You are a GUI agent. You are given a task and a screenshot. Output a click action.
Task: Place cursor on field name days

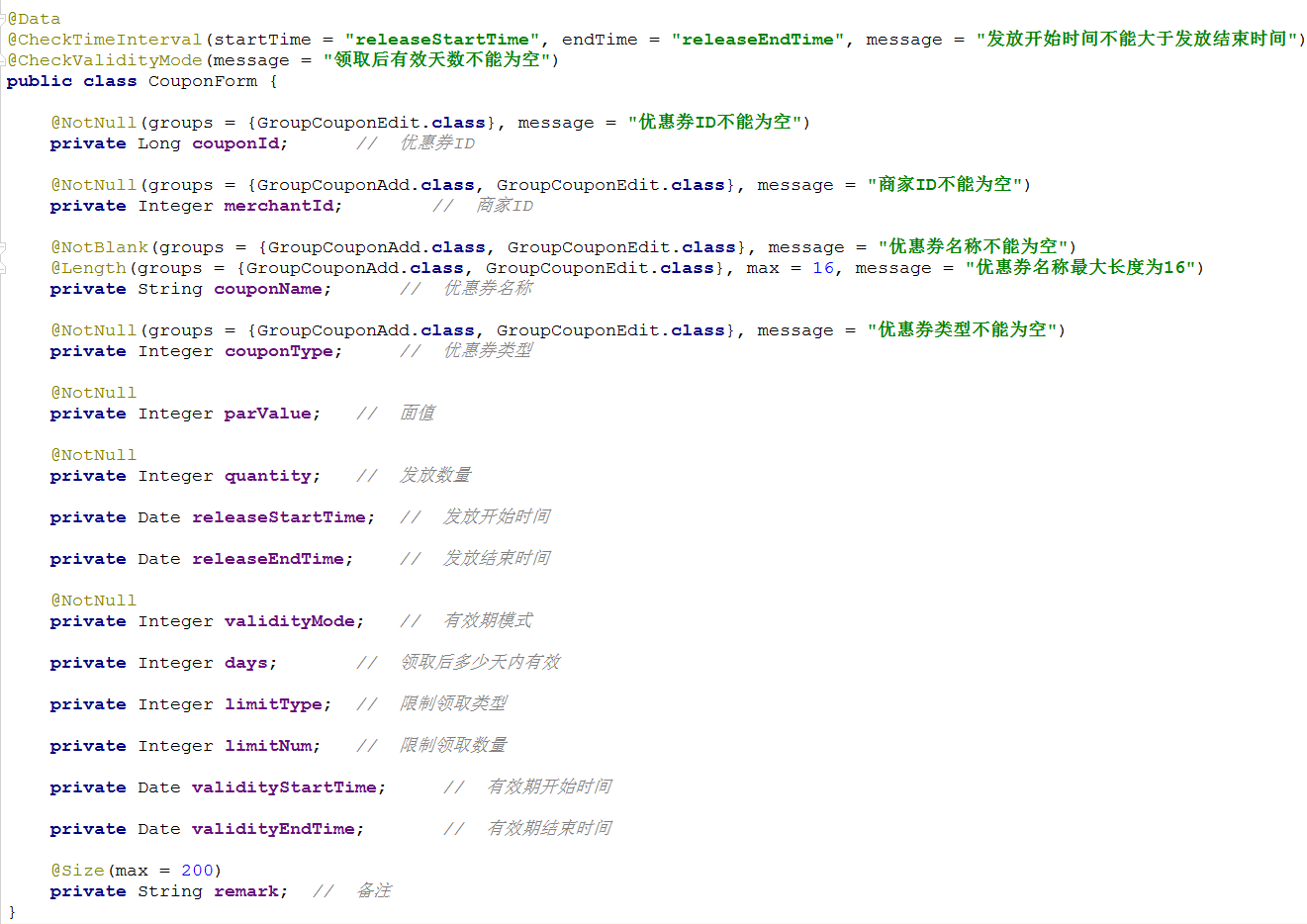(x=246, y=663)
